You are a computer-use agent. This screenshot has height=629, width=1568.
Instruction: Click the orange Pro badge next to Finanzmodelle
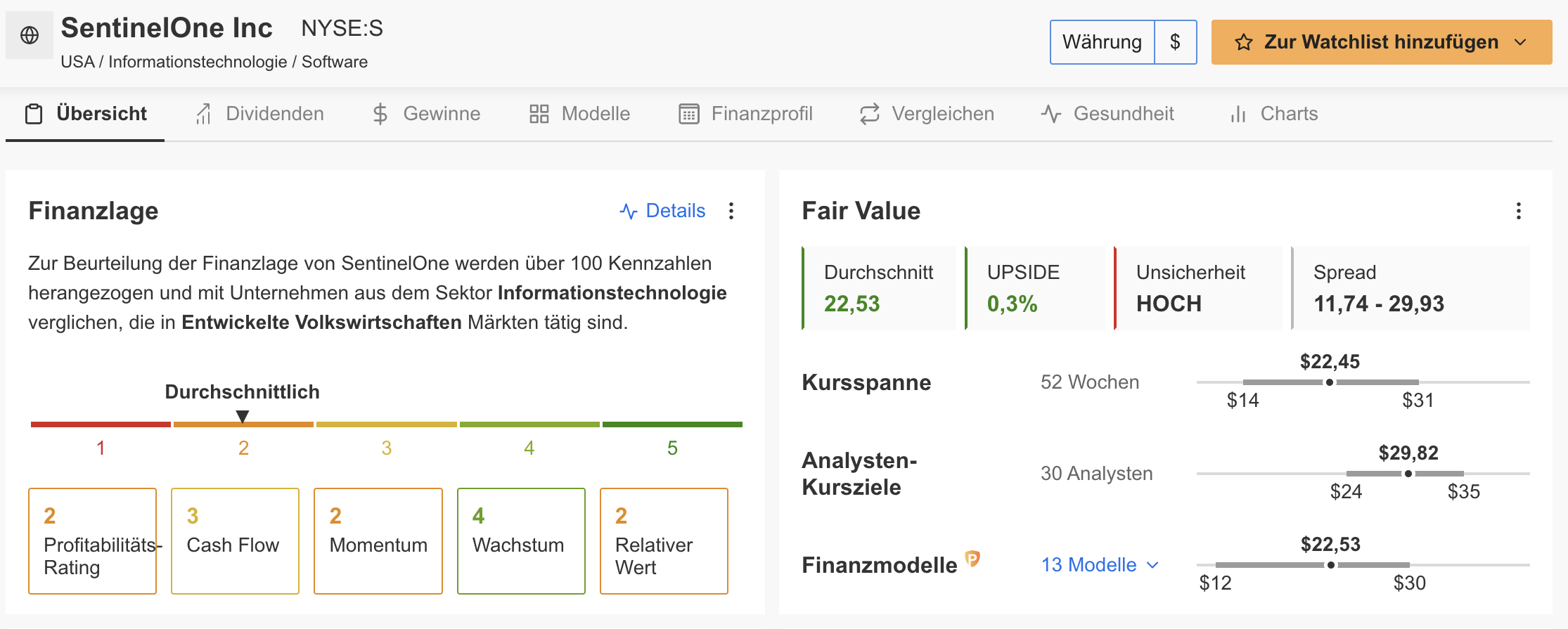coord(972,559)
